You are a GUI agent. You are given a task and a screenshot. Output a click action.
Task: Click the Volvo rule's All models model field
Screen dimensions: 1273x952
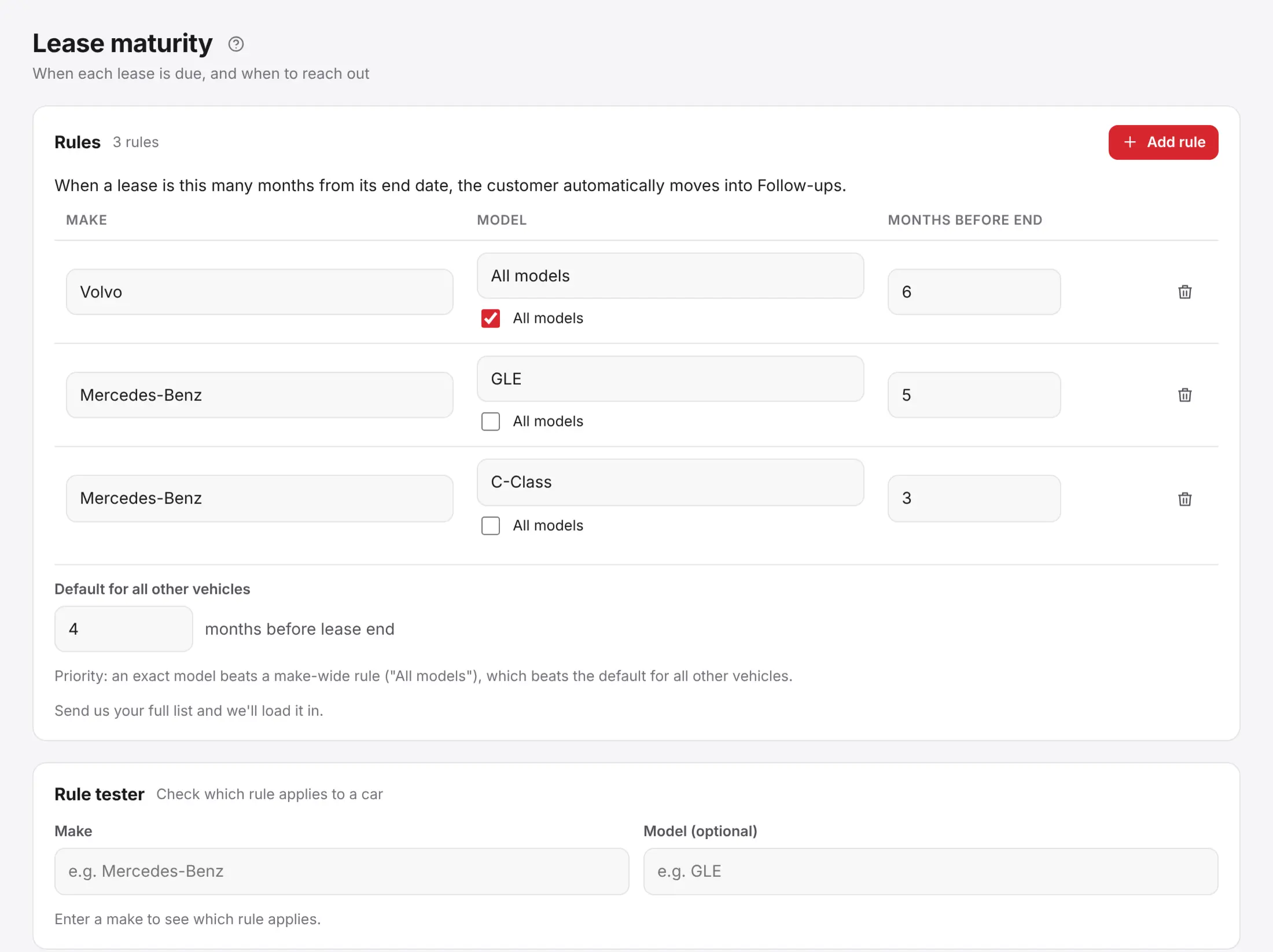pos(670,275)
